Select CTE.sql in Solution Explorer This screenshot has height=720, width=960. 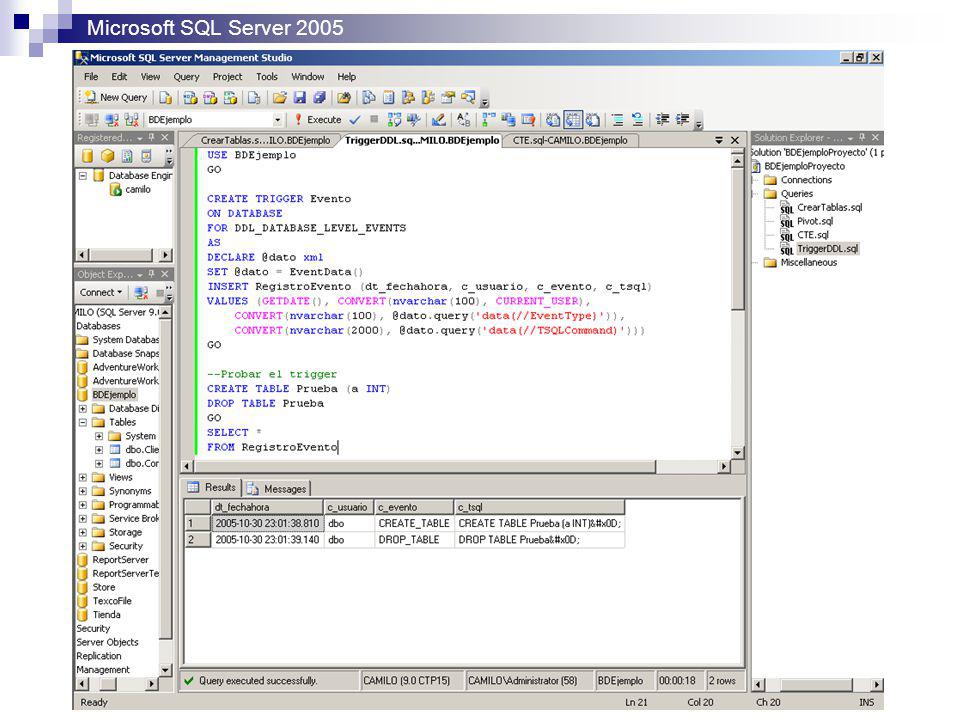(x=812, y=235)
